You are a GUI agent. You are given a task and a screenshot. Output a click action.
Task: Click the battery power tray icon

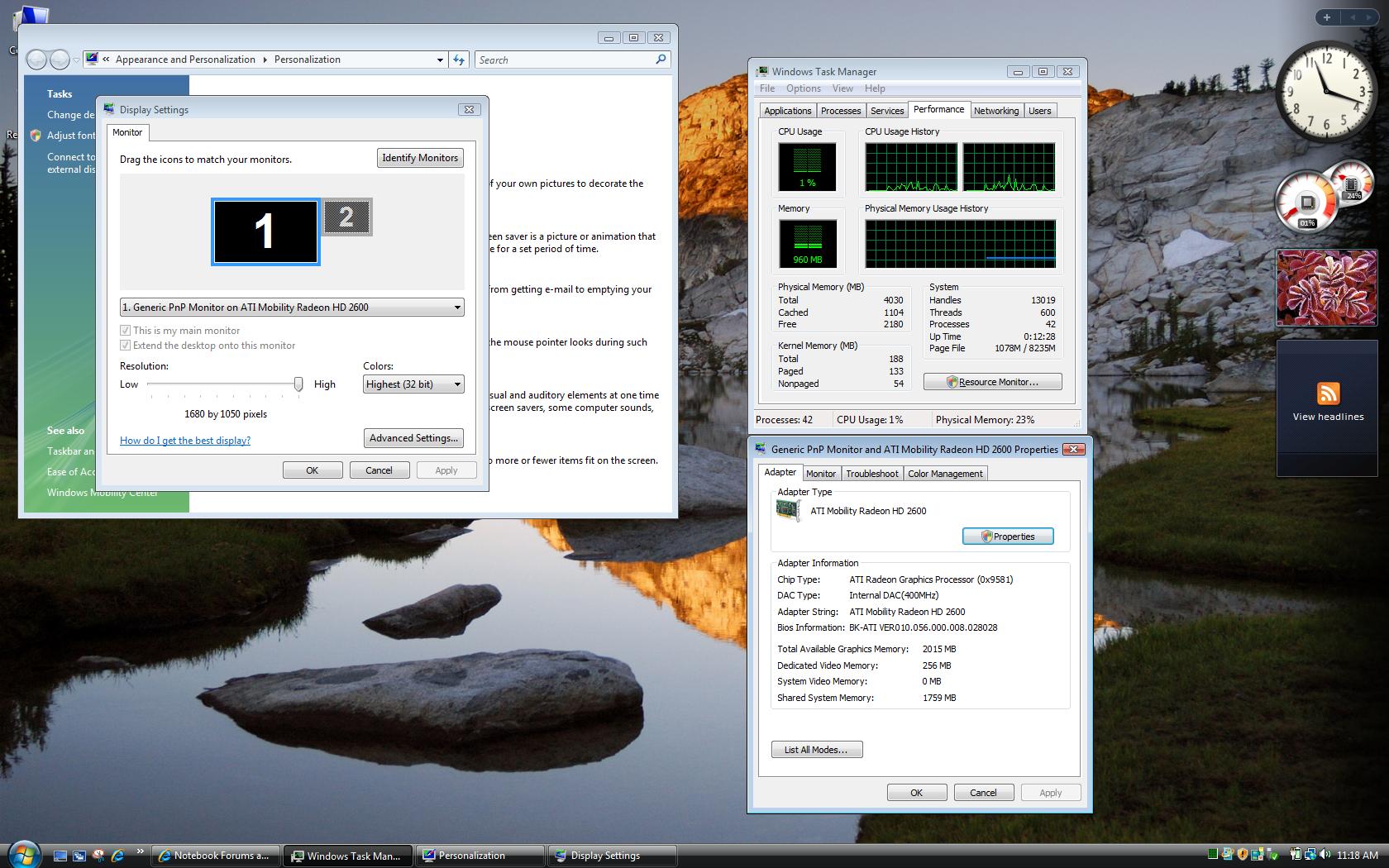click(x=1296, y=854)
